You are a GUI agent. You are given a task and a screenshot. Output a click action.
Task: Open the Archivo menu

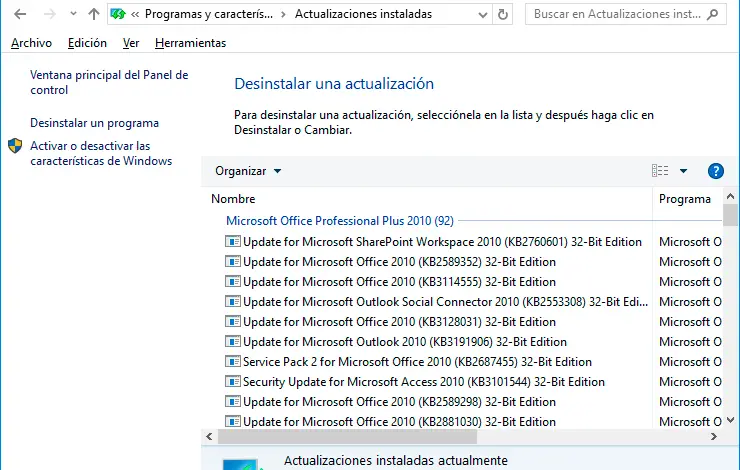pyautogui.click(x=31, y=43)
